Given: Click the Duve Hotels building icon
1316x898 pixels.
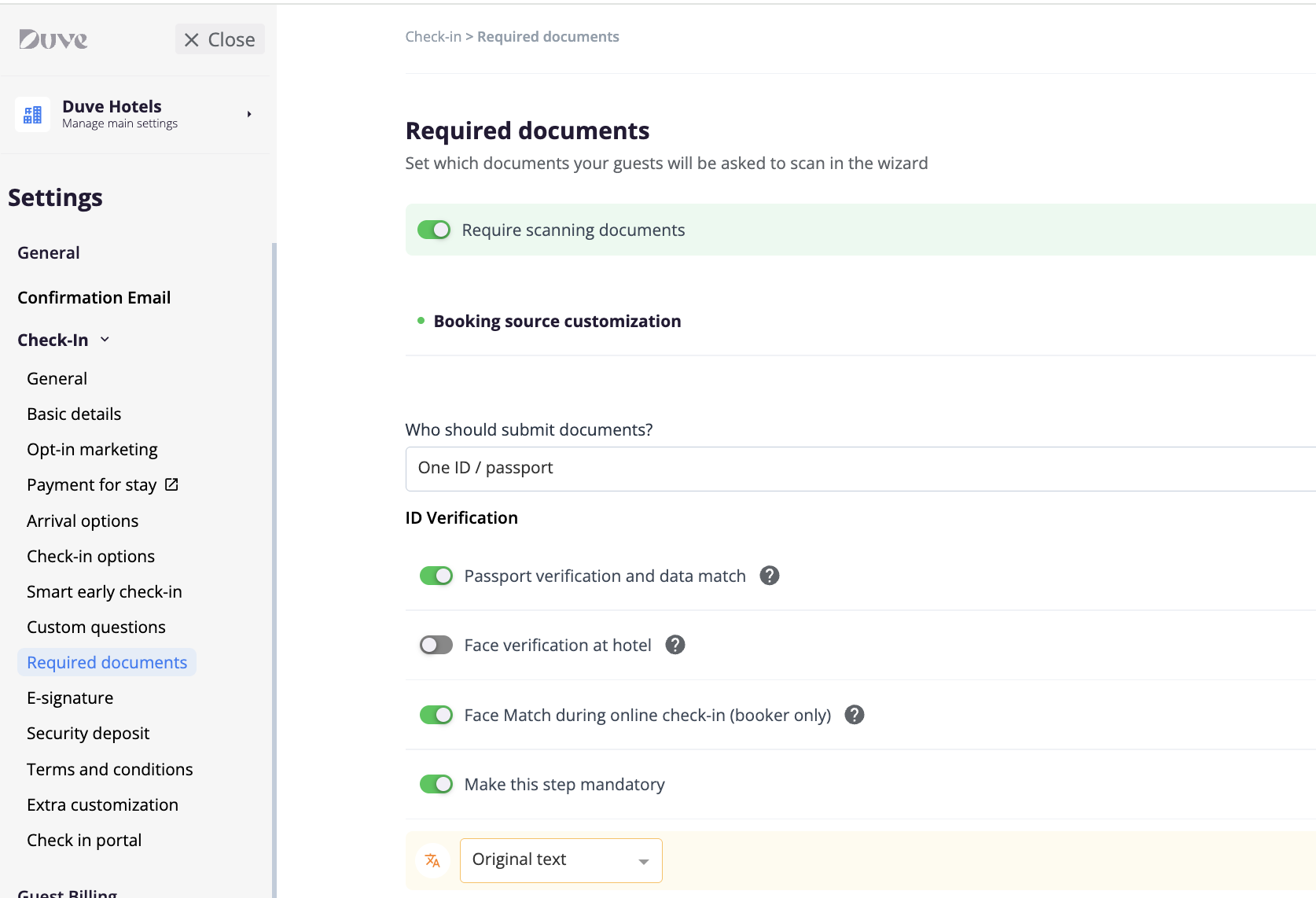Looking at the screenshot, I should coord(32,115).
